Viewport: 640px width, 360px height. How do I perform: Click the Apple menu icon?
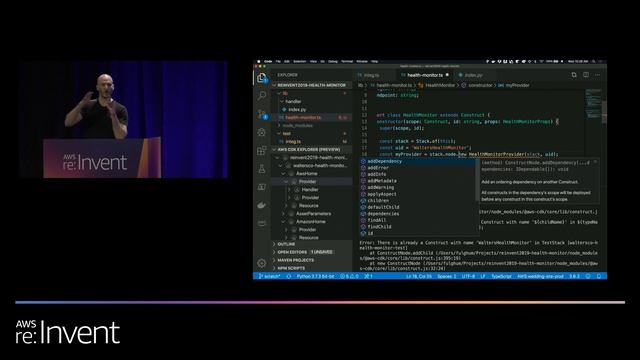(x=258, y=62)
